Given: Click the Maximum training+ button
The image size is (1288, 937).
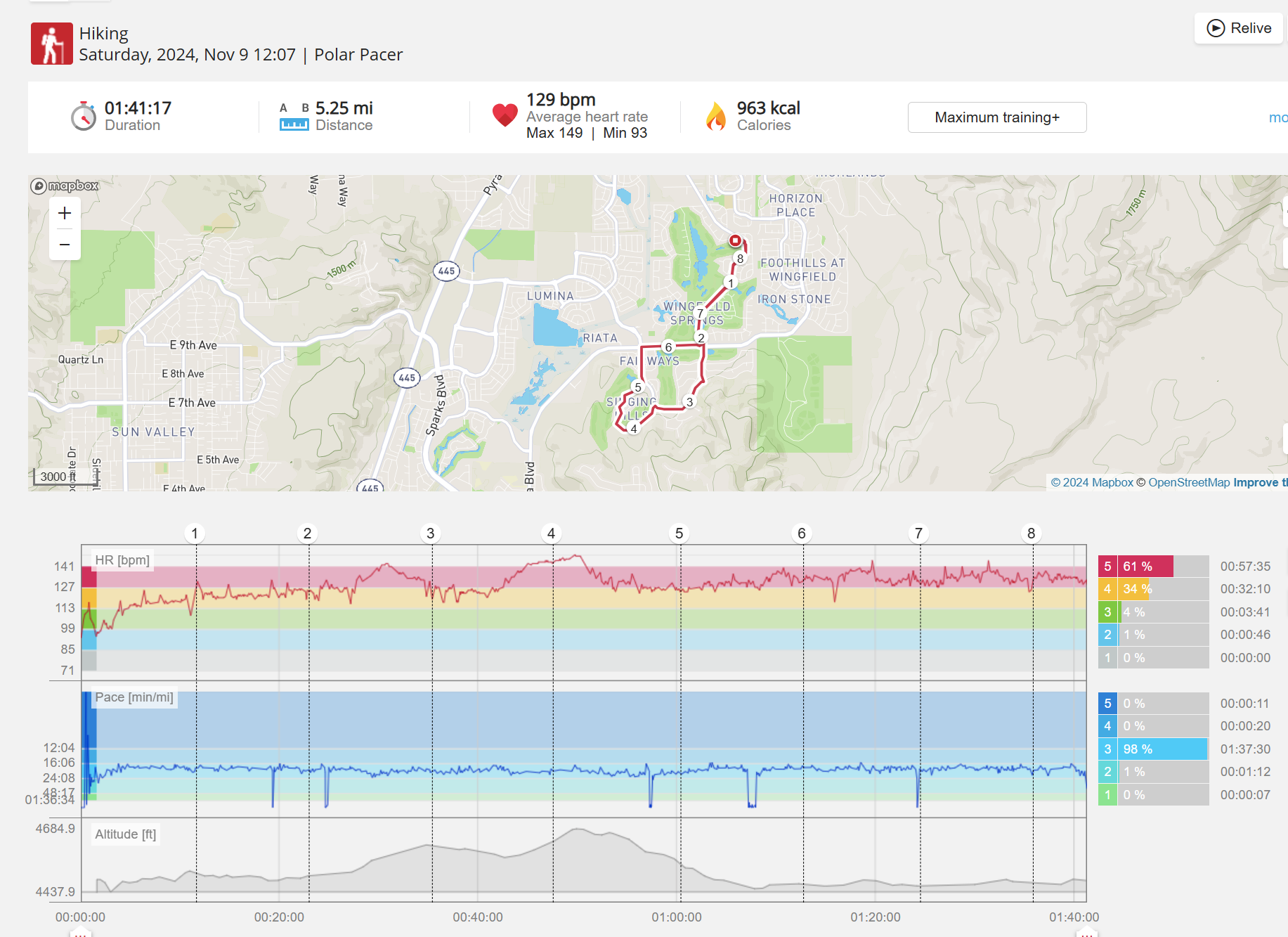Looking at the screenshot, I should click(996, 117).
